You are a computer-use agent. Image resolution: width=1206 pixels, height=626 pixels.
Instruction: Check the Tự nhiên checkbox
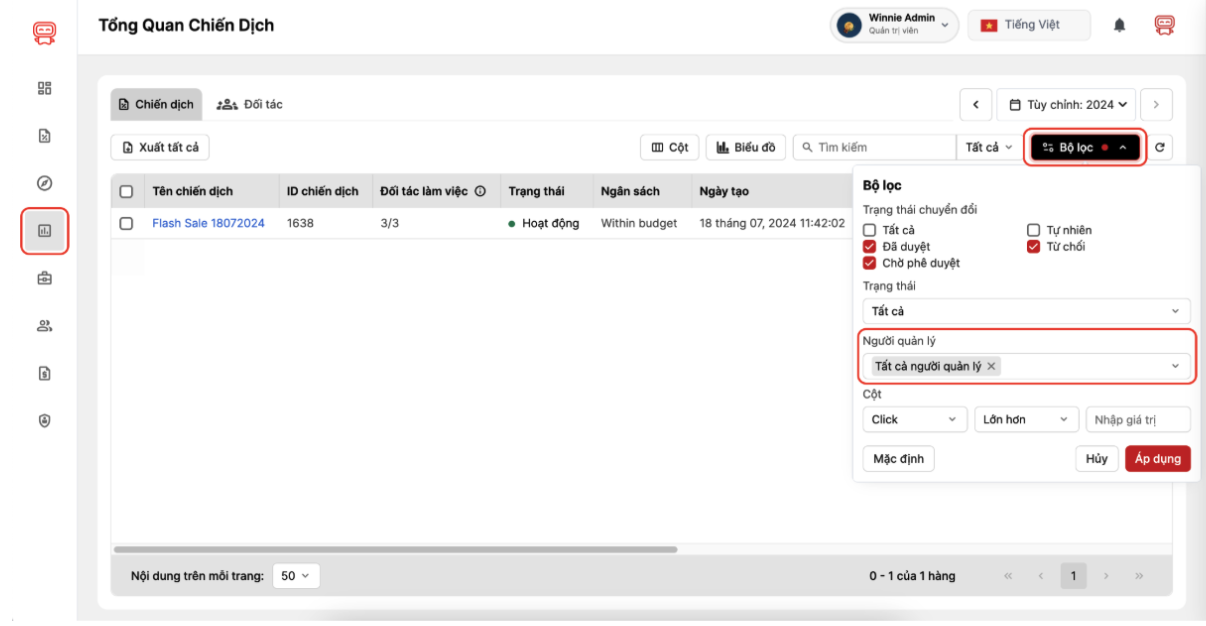coord(1034,230)
